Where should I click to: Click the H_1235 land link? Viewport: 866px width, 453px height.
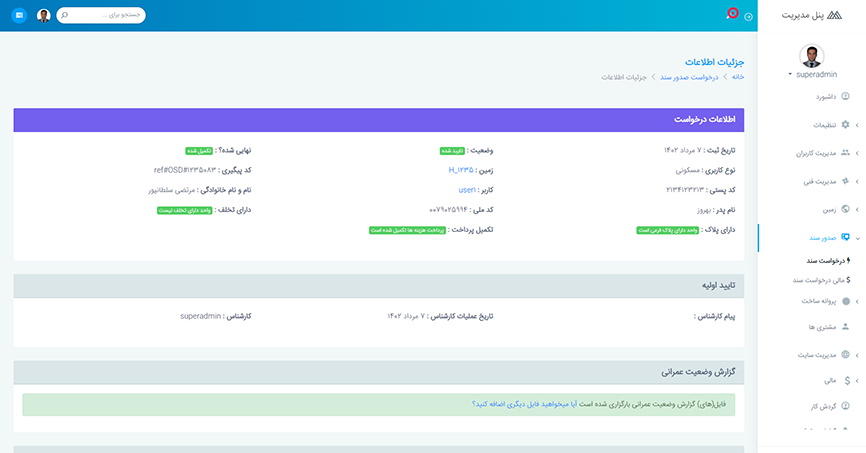tap(459, 170)
